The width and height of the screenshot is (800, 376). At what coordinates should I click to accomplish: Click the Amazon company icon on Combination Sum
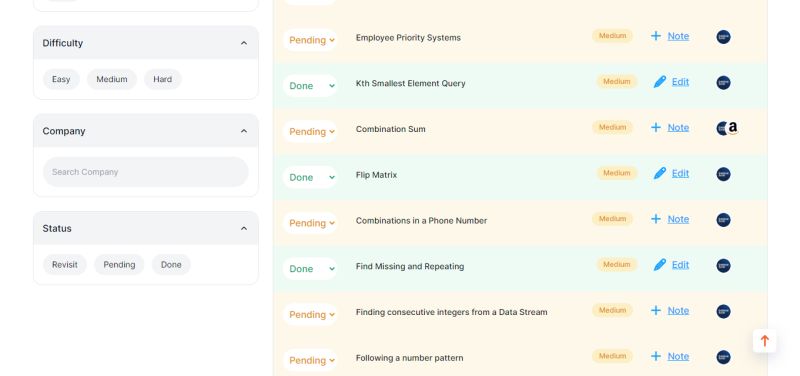733,128
